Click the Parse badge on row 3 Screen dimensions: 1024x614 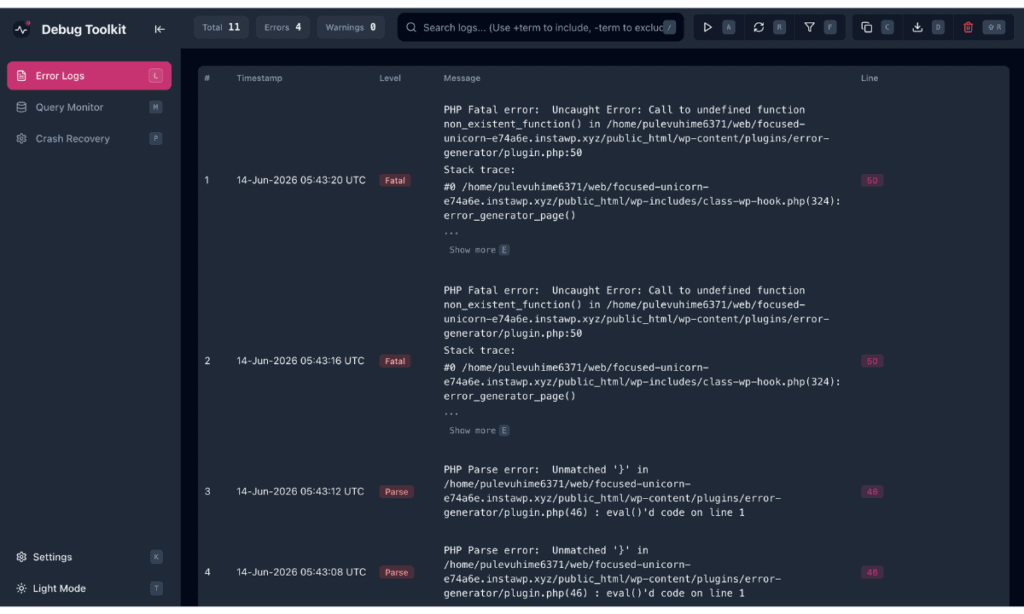[396, 492]
